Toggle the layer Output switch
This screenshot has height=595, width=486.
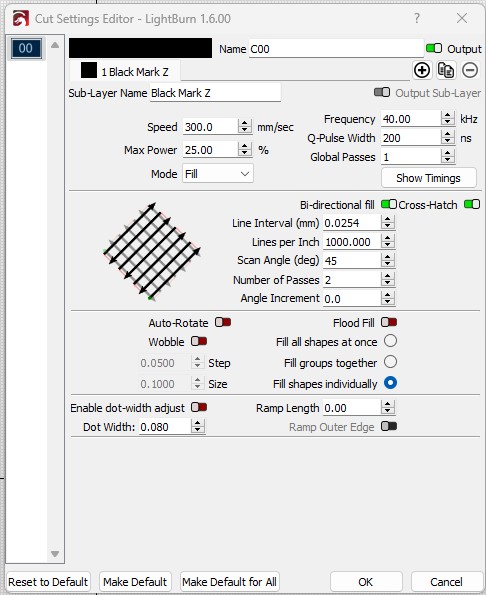coord(434,49)
